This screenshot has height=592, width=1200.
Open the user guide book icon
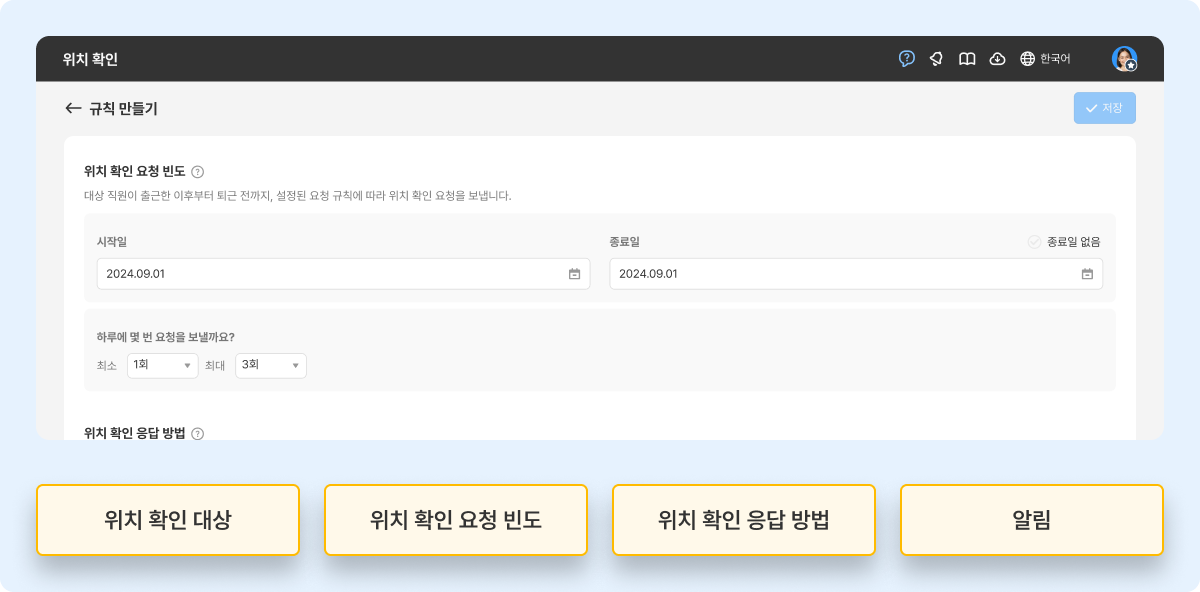[x=967, y=59]
